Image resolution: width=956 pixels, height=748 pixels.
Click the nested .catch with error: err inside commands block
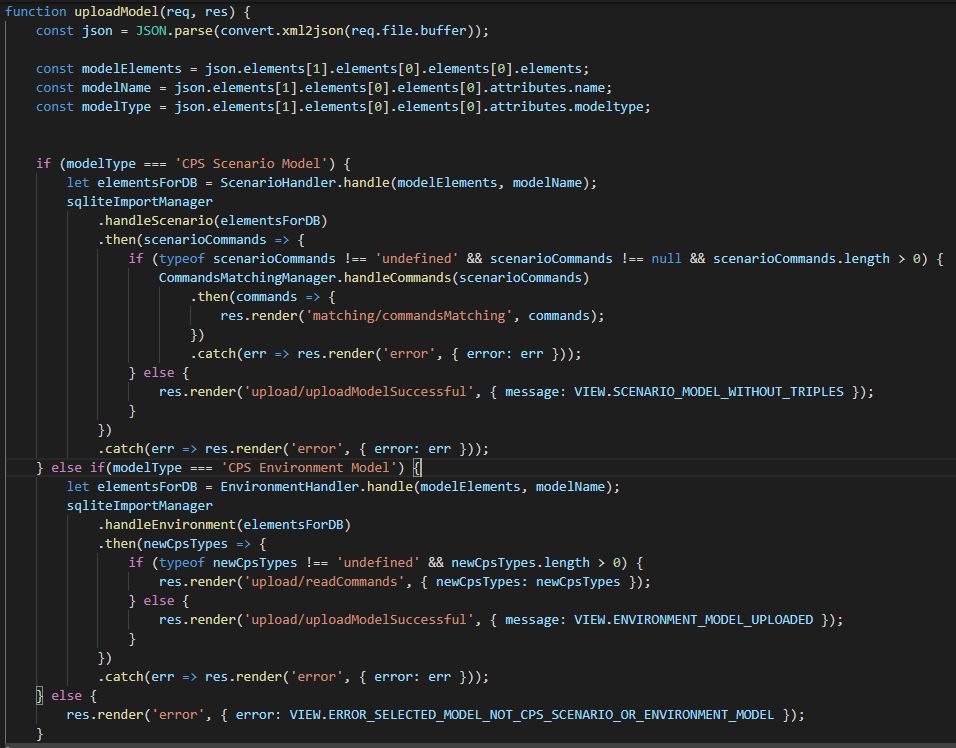coord(385,354)
